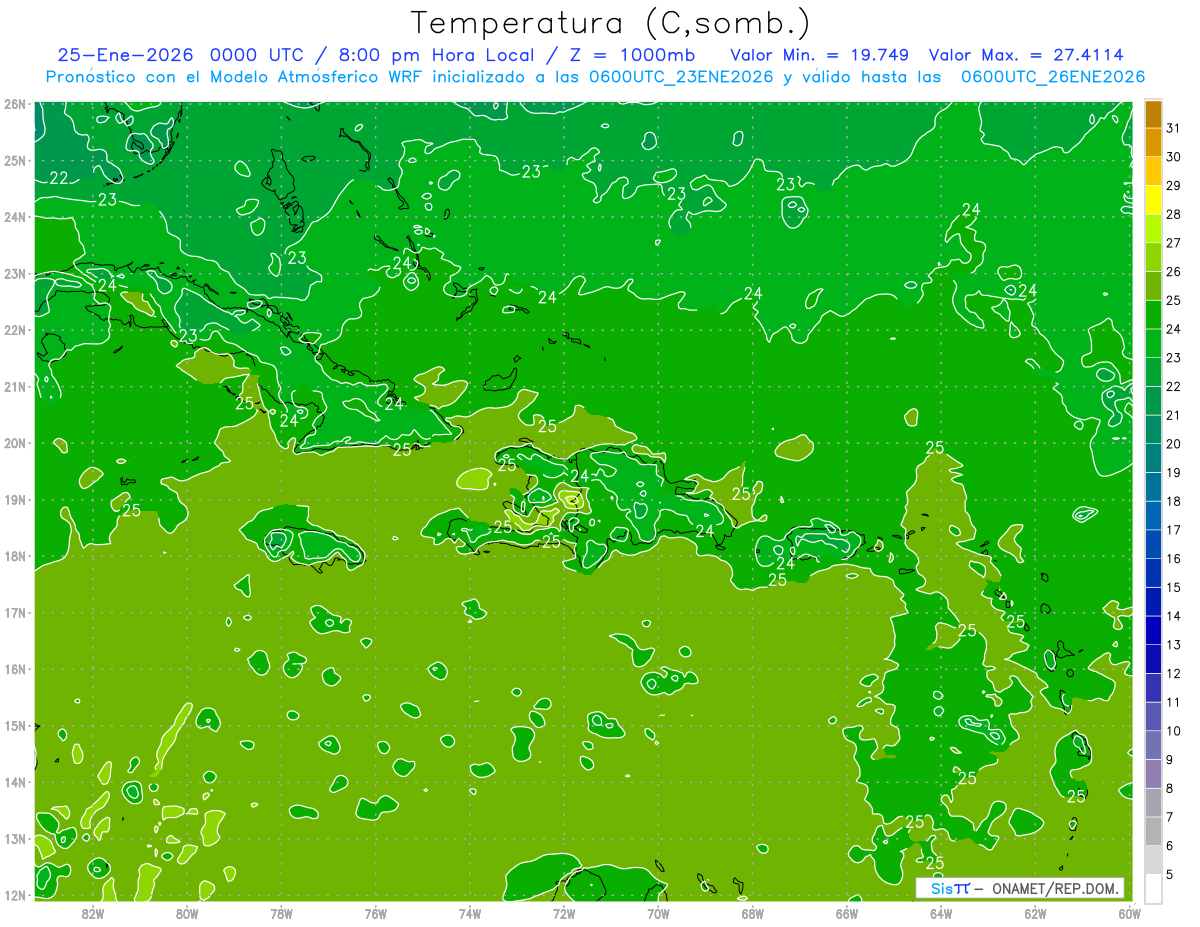This screenshot has width=1200, height=927.
Task: Click the latitude axis label '22N'
Action: [x=15, y=330]
